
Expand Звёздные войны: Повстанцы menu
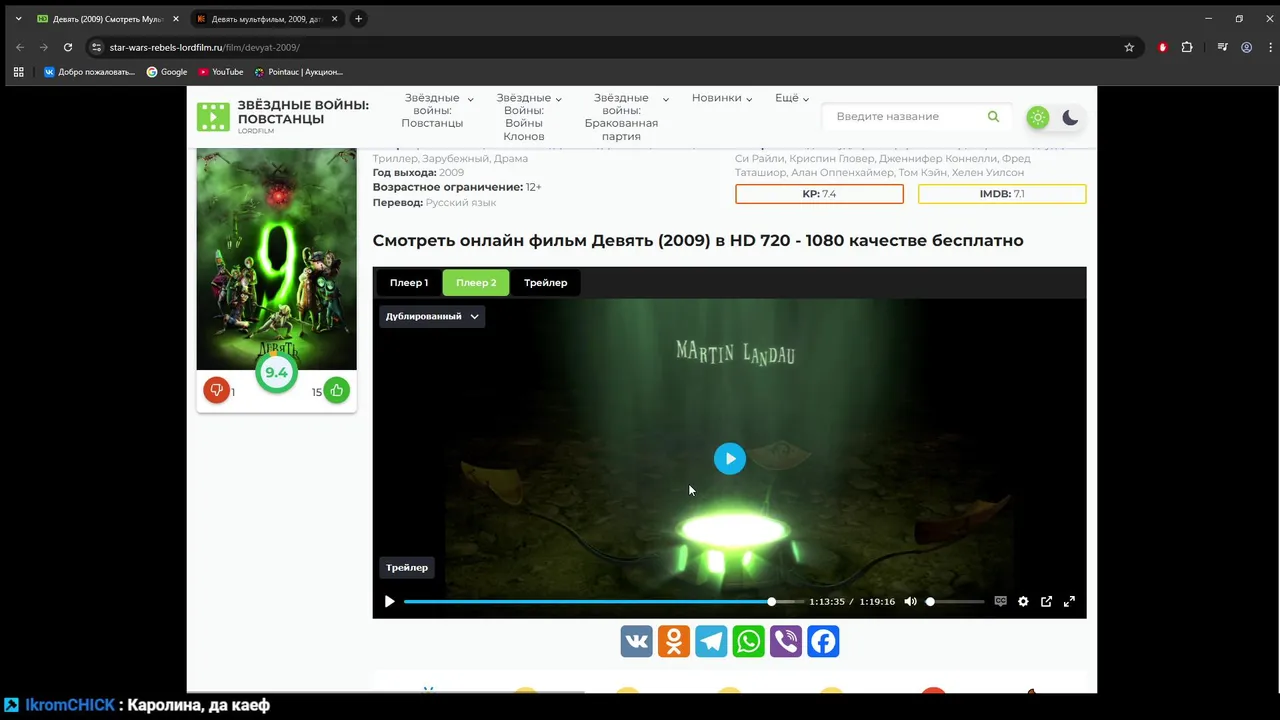437,111
